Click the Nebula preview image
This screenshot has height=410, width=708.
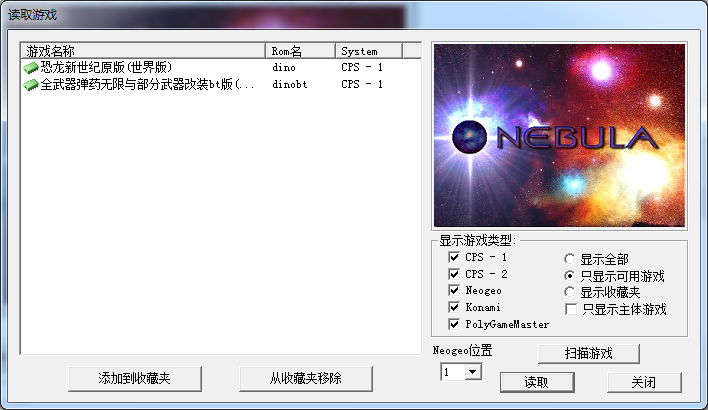pos(559,135)
